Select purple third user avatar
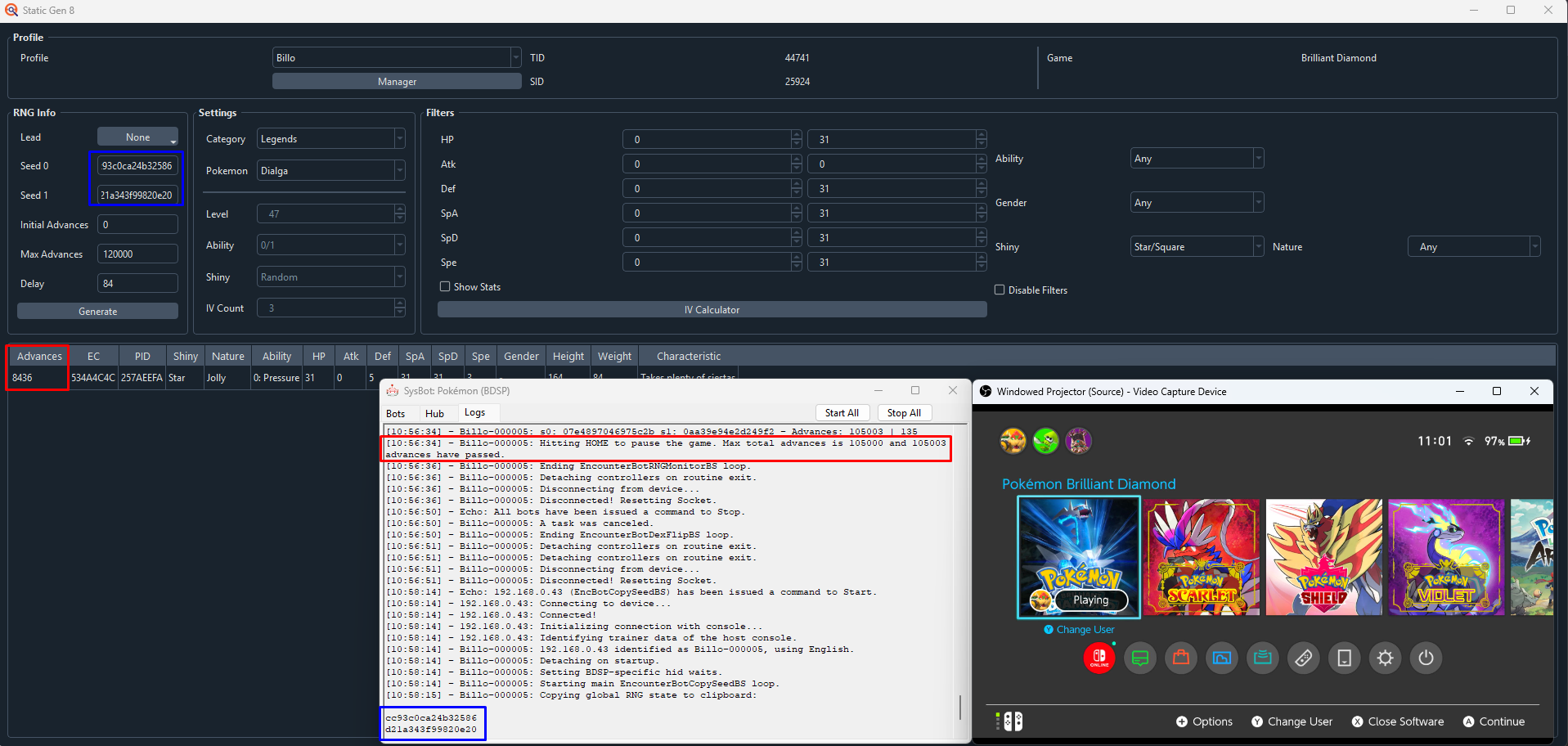The height and width of the screenshot is (746, 1568). [1078, 441]
